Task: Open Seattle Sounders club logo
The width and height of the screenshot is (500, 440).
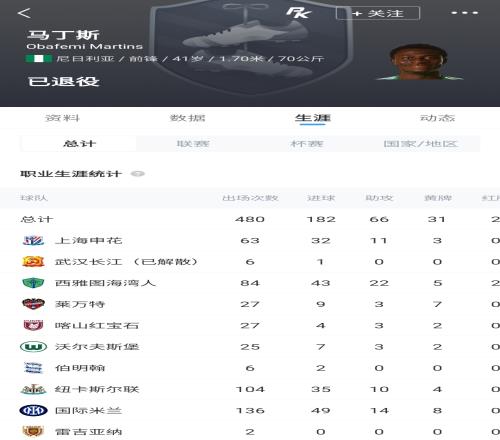Action: [x=33, y=283]
